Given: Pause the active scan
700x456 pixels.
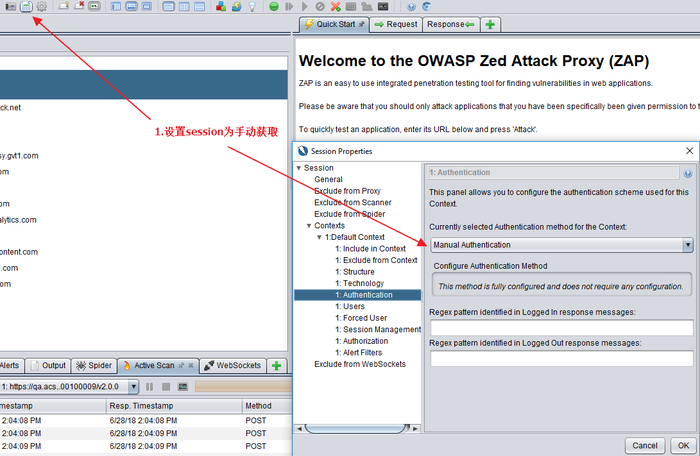Looking at the screenshot, I should click(150, 386).
